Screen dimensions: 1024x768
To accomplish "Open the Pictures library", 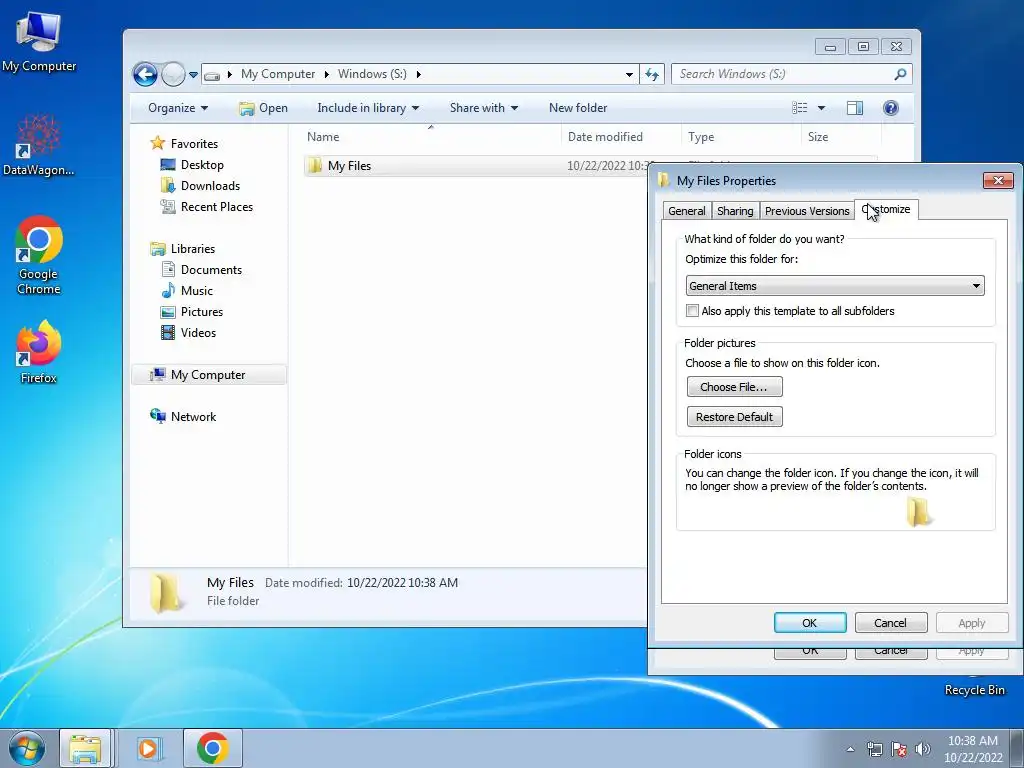I will [x=202, y=312].
